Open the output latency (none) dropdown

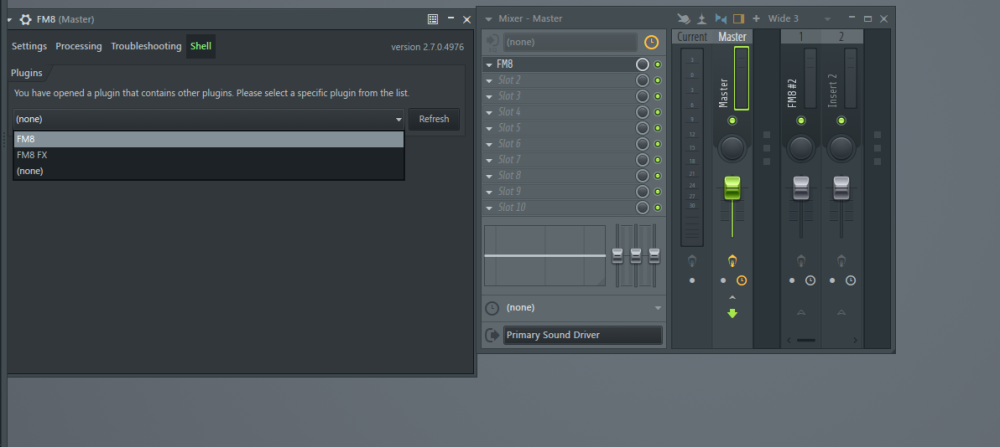pos(584,308)
